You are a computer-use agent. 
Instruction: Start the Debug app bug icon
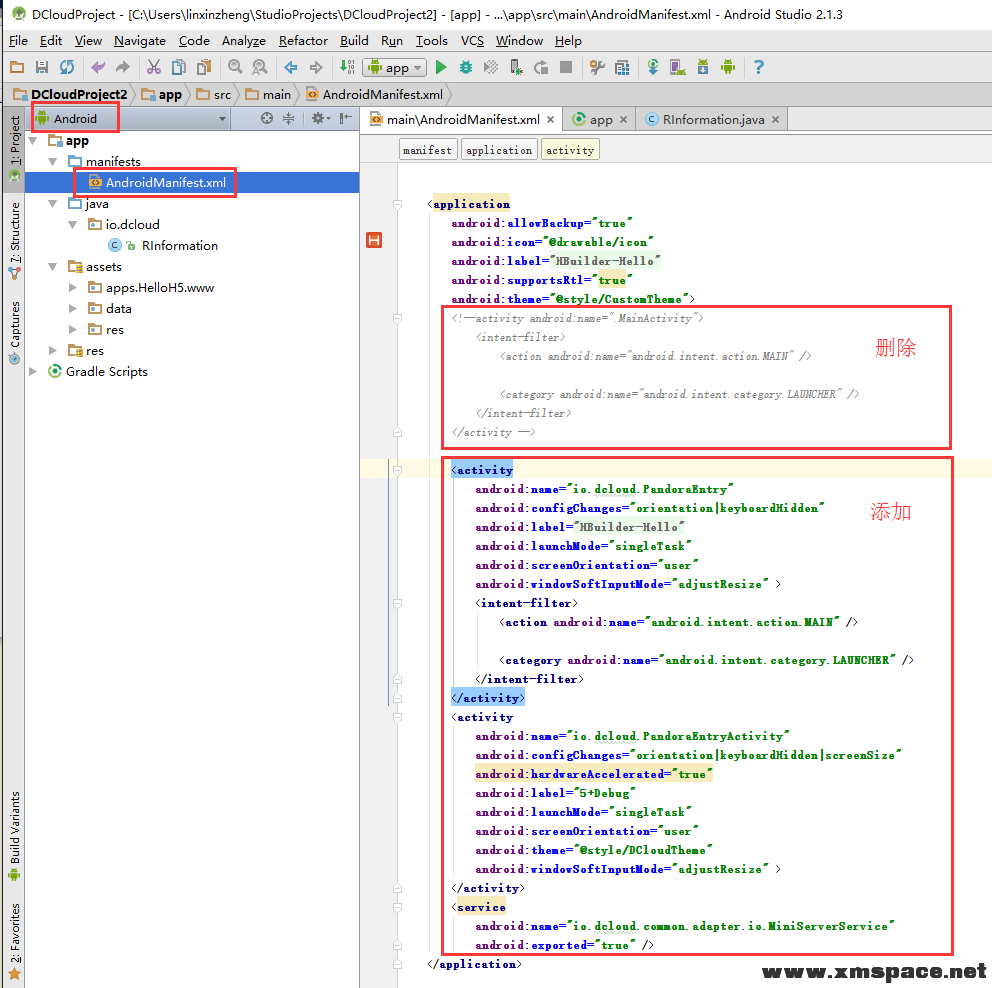coord(466,67)
